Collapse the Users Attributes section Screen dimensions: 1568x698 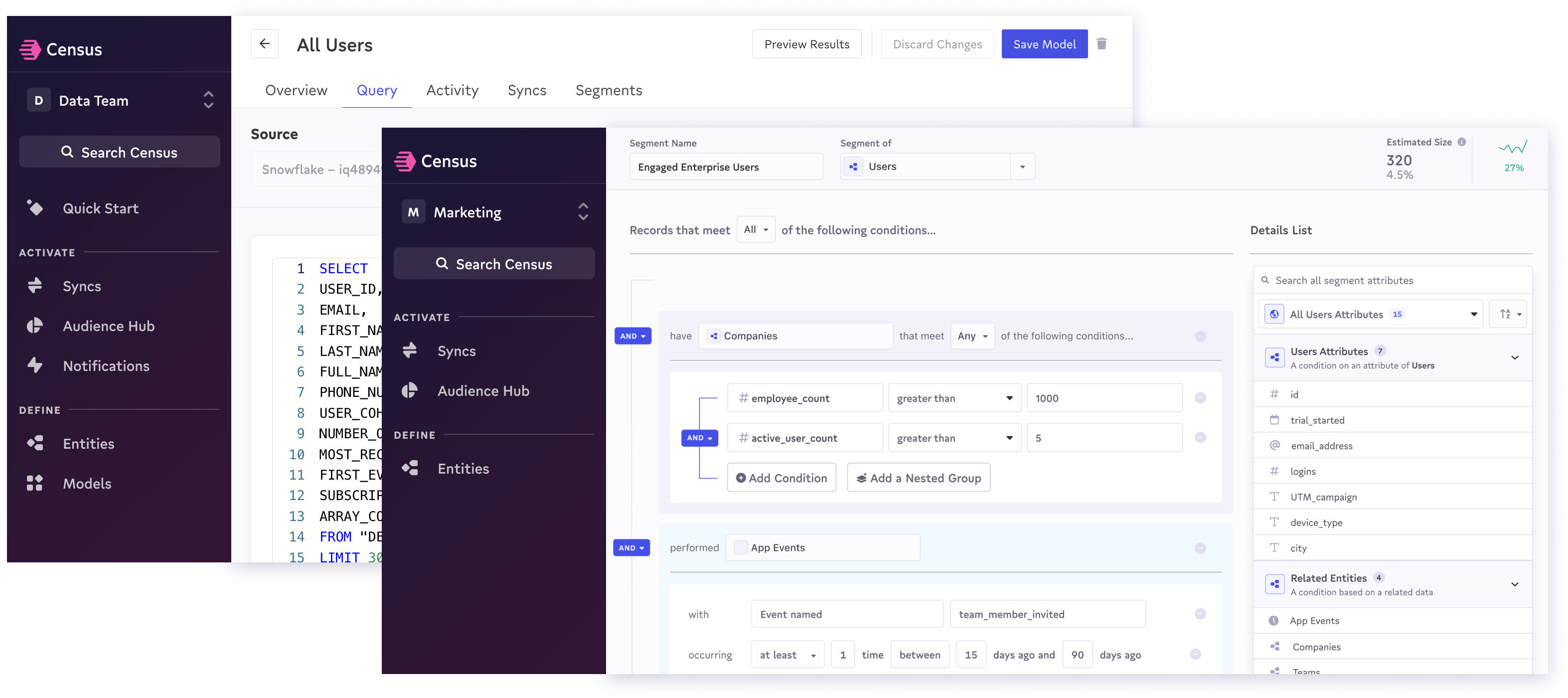coord(1515,357)
